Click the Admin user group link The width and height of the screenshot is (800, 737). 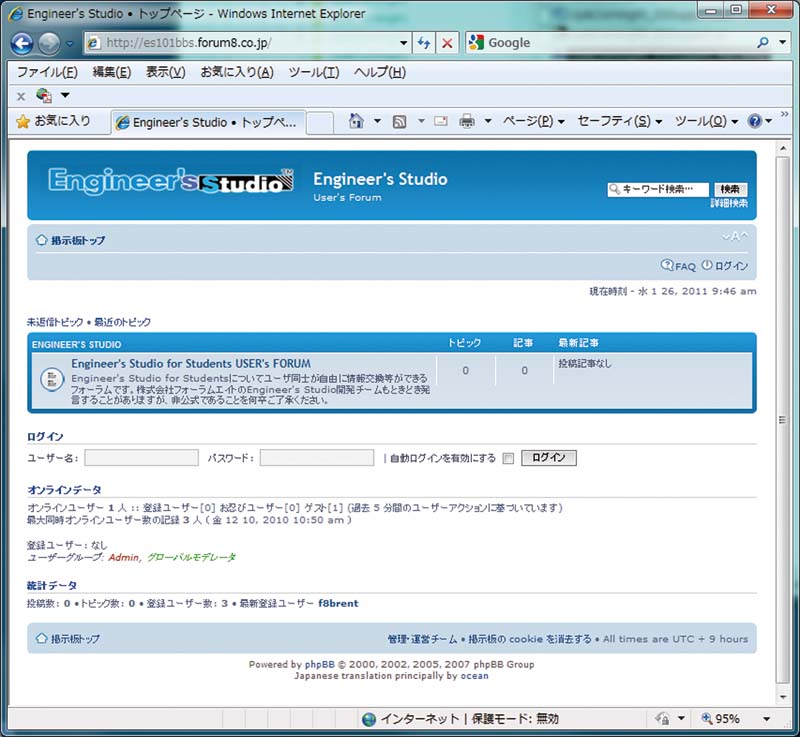(123, 557)
